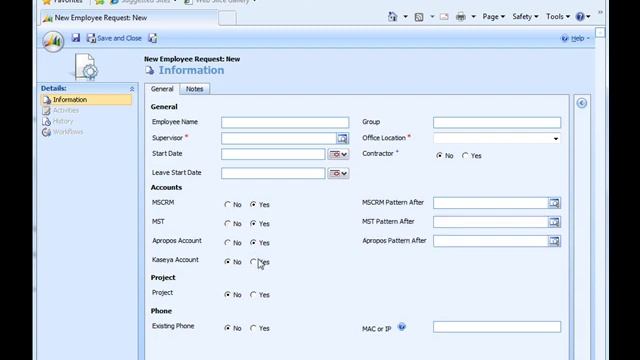Open the Start Date calendar picker

[x=338, y=154]
